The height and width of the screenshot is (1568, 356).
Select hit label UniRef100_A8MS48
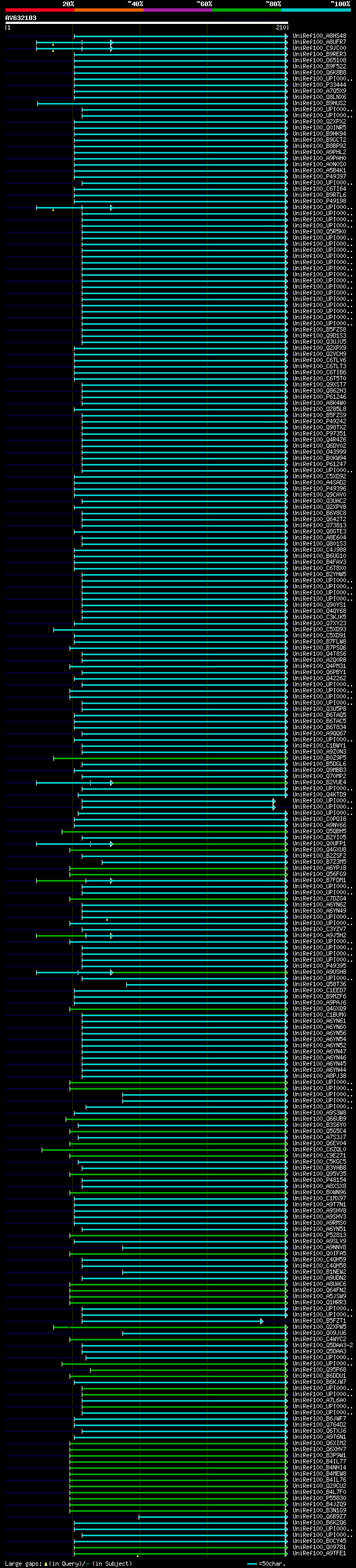tap(319, 36)
